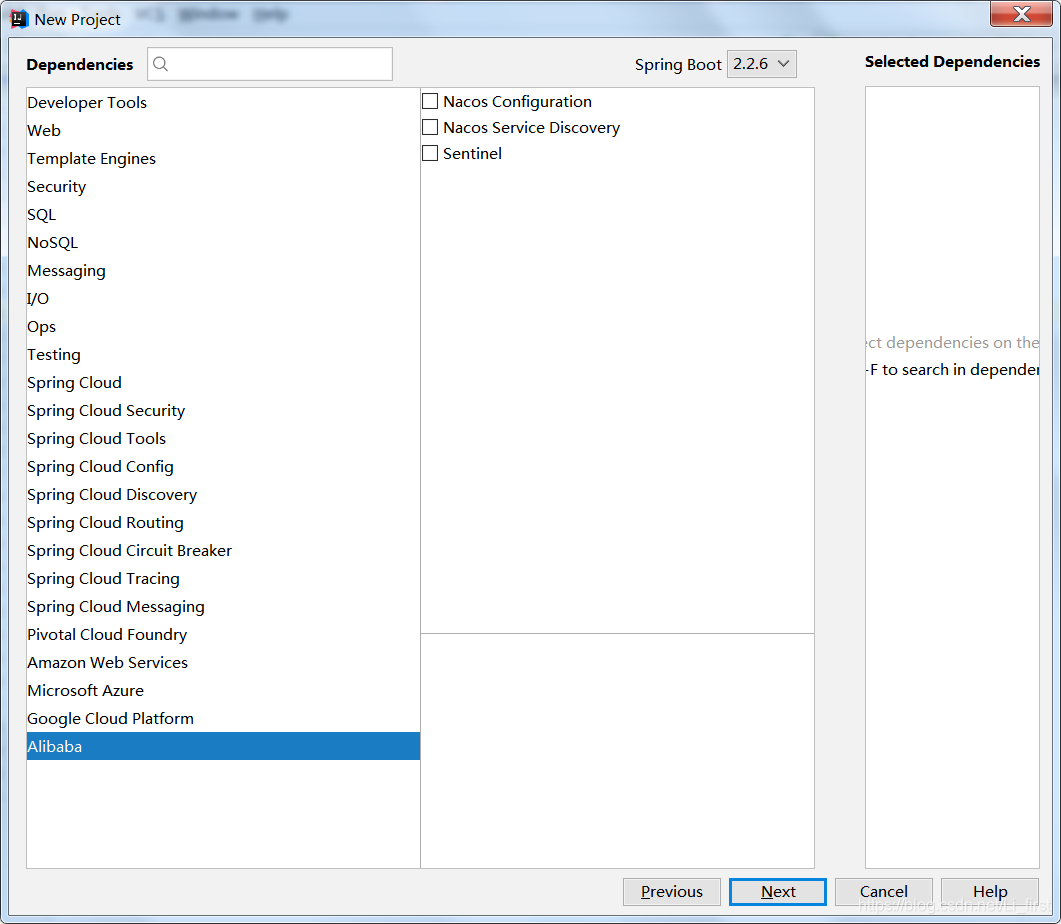This screenshot has height=924, width=1061.
Task: Select Spring Cloud Config category
Action: 223,467
